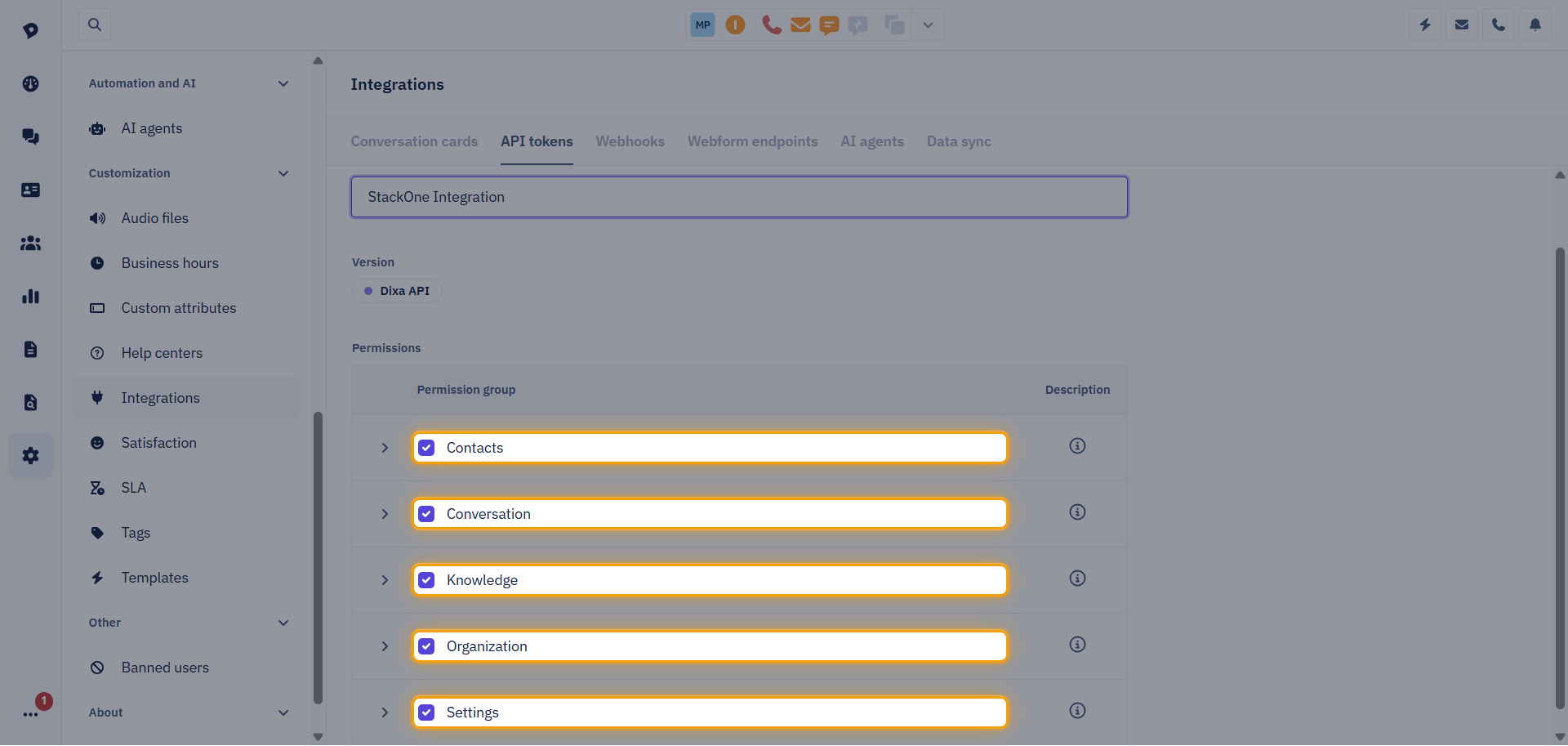This screenshot has height=746, width=1568.
Task: Switch to the Webform endpoints tab
Action: (x=752, y=141)
